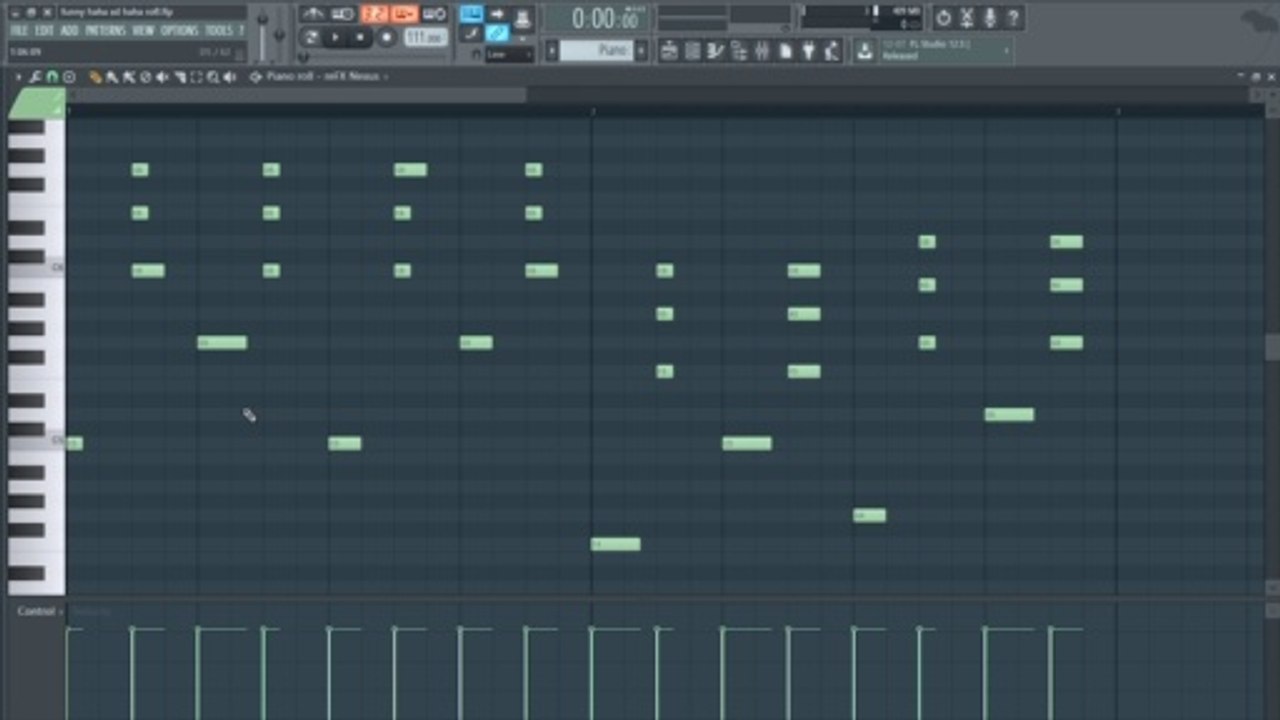Viewport: 1280px width, 720px height.
Task: Expand the FL Studio news panel arrow
Action: tap(1007, 50)
